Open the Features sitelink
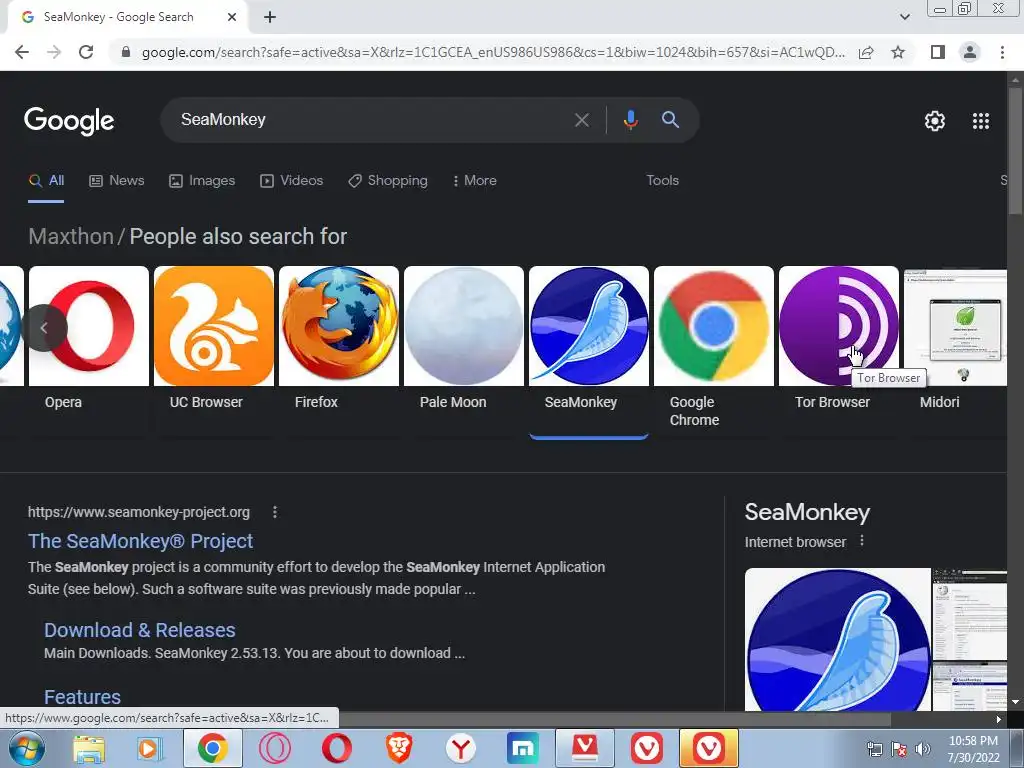 82,697
